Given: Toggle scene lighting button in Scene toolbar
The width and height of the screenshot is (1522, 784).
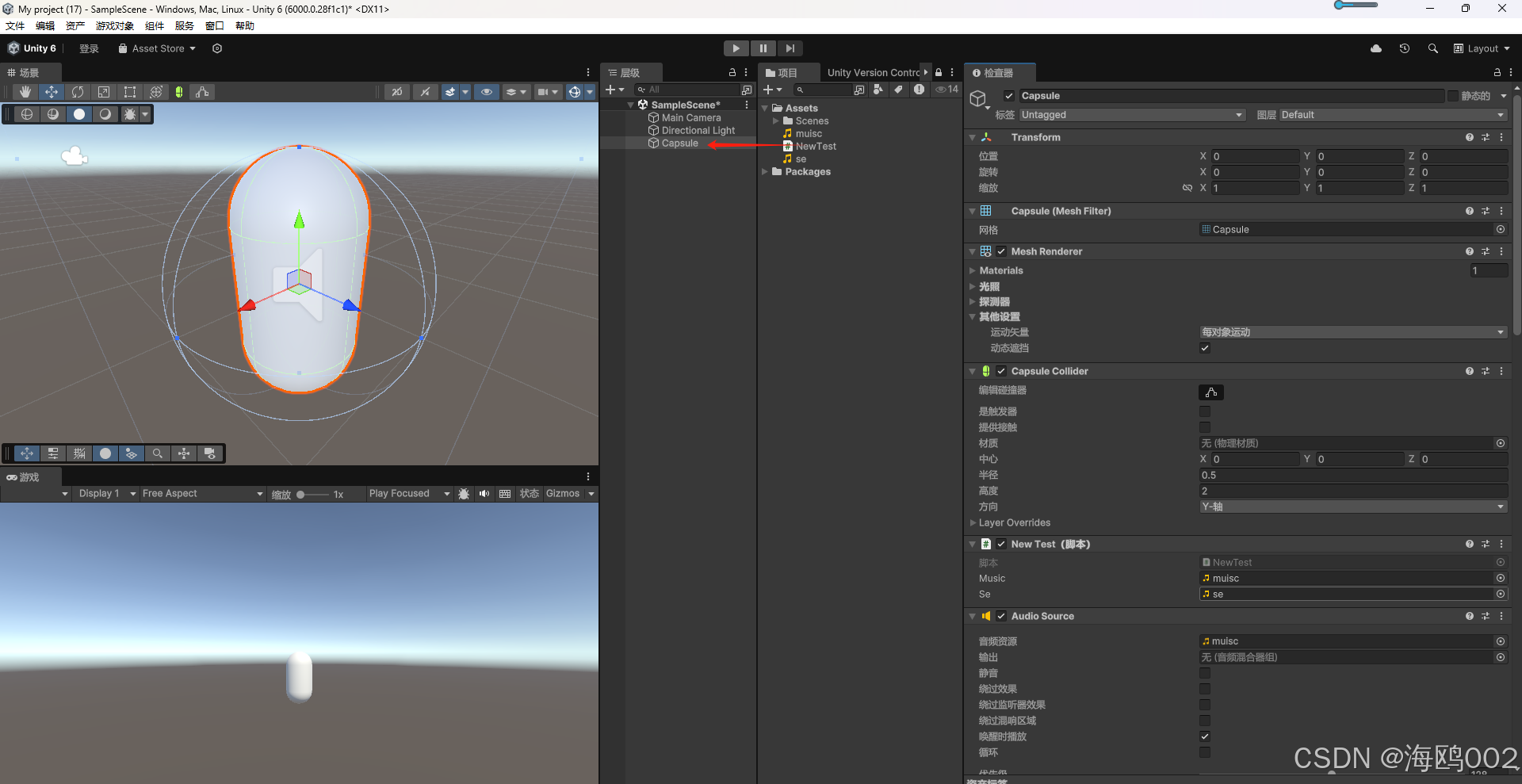Looking at the screenshot, I should [x=425, y=92].
